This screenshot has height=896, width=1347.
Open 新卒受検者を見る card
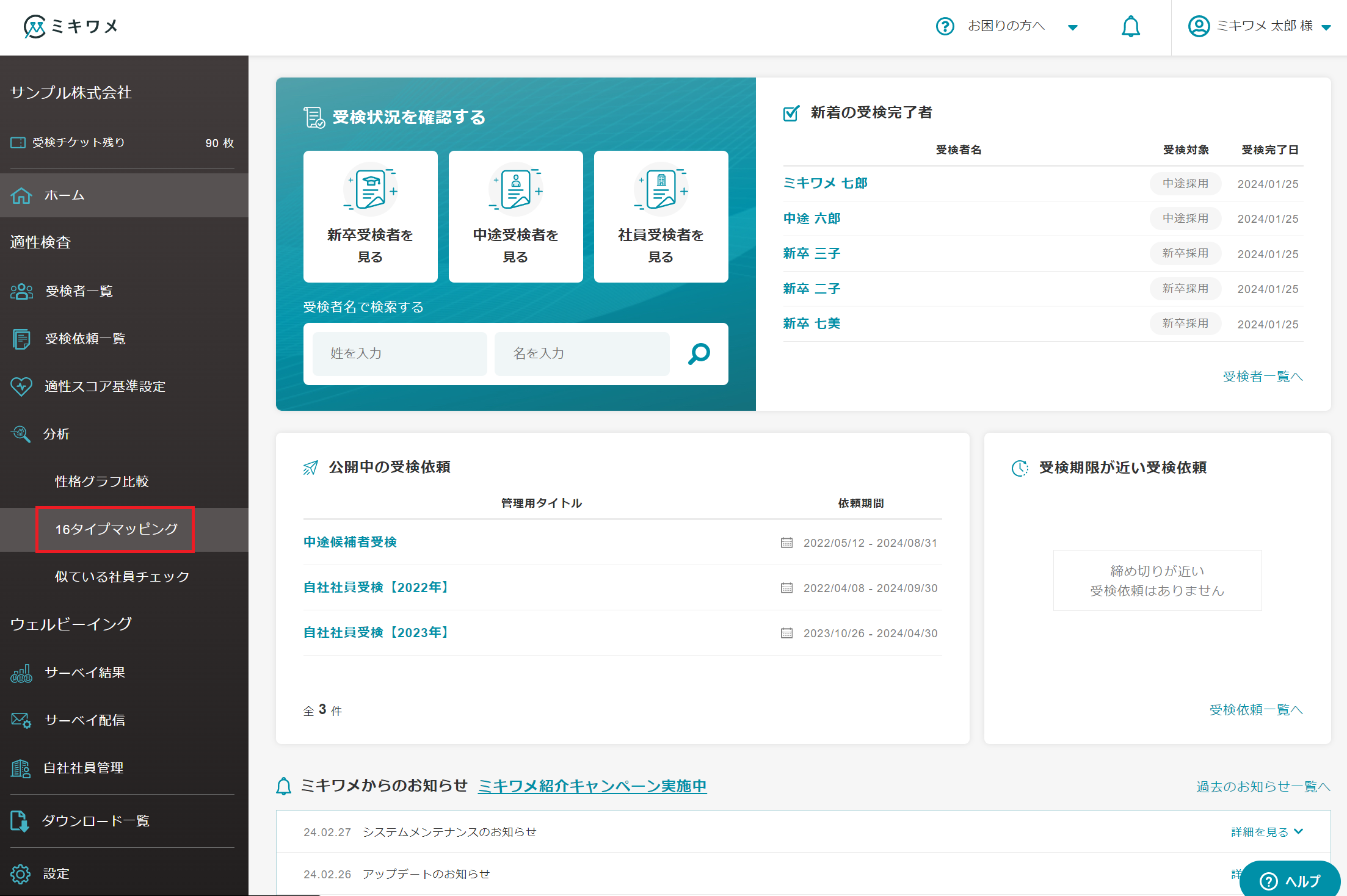click(x=370, y=217)
